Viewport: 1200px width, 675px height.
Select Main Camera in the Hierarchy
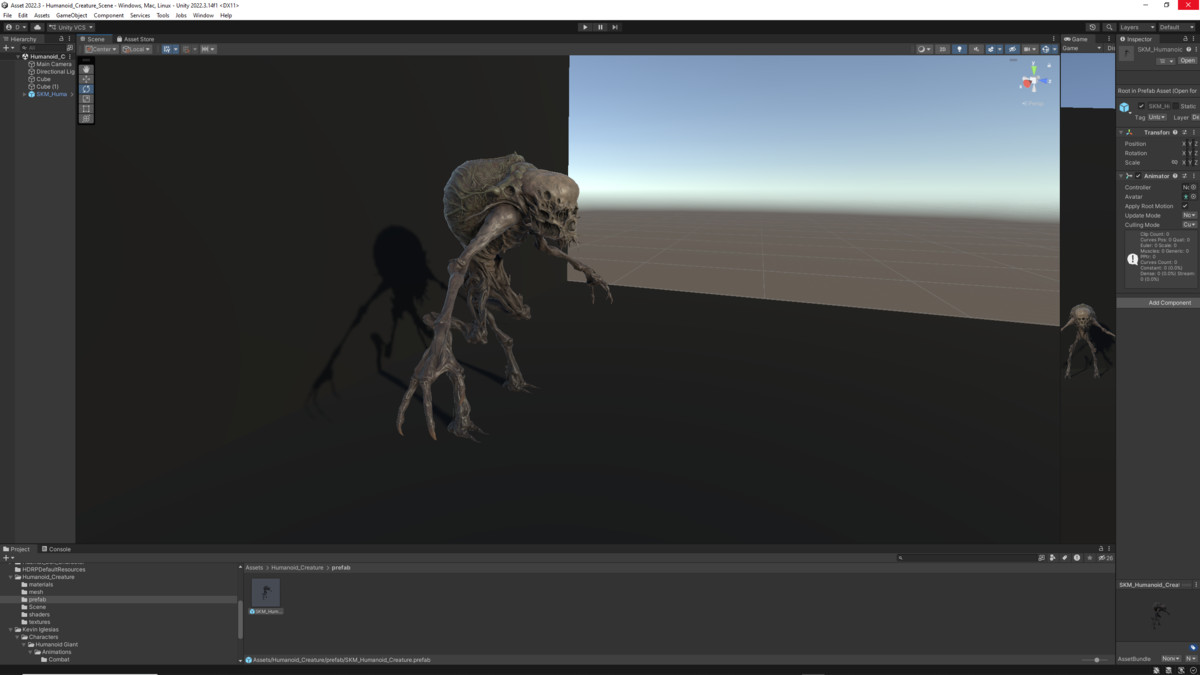[x=54, y=64]
